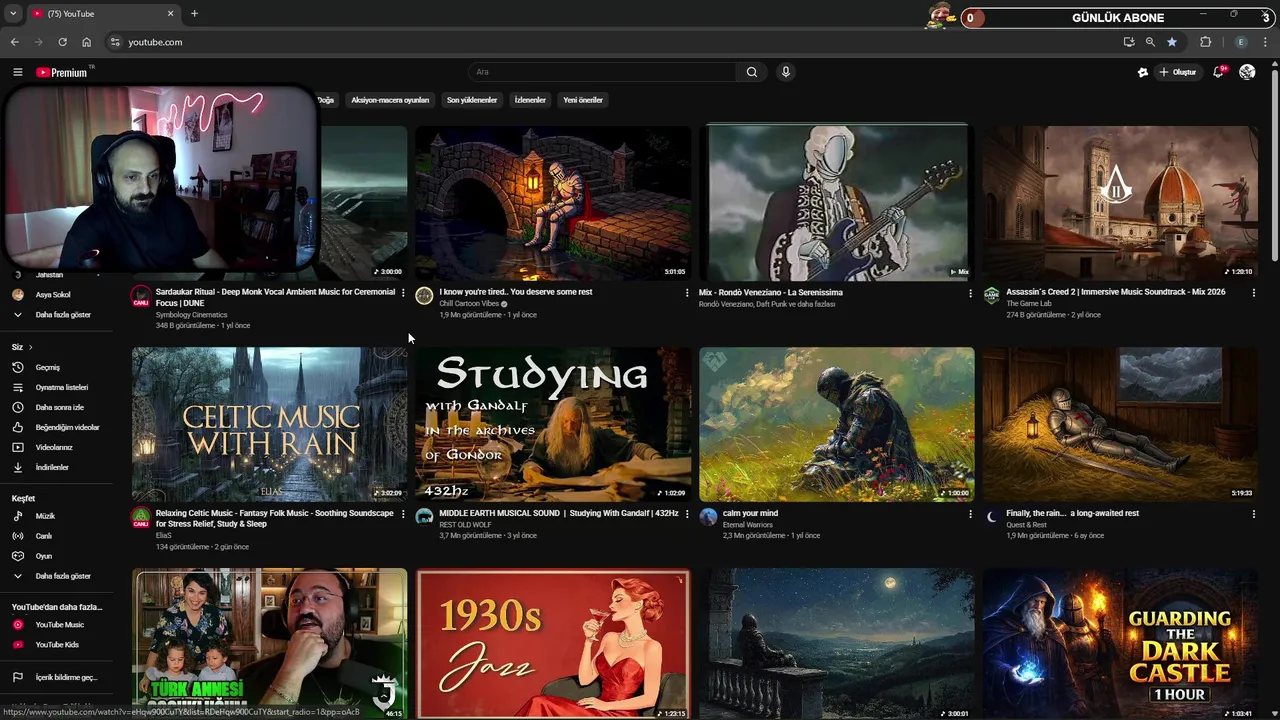
Task: Click the YouTube Premium logo
Action: click(63, 72)
